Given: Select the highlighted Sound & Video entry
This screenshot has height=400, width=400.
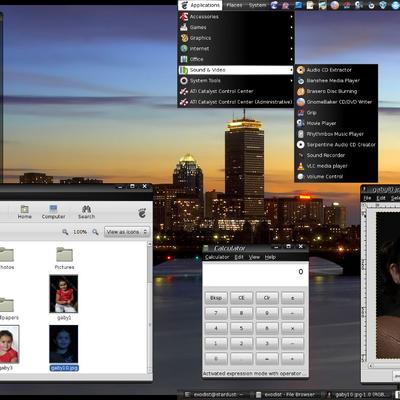Looking at the screenshot, I should coord(236,70).
